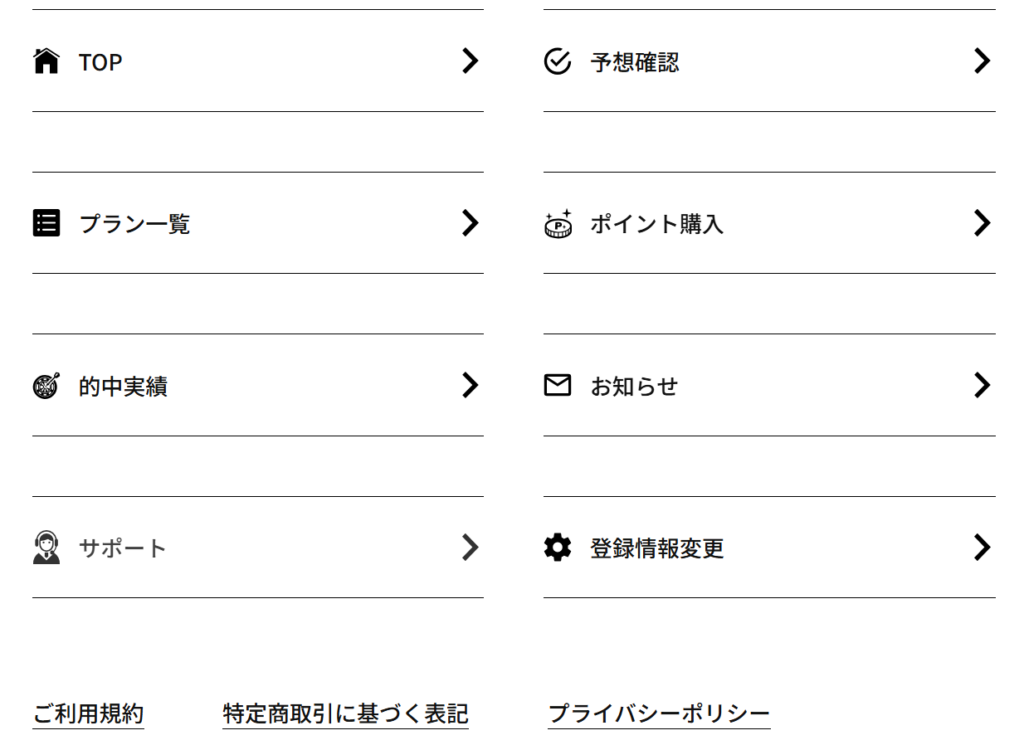Click the house icon next to TOP

46,61
